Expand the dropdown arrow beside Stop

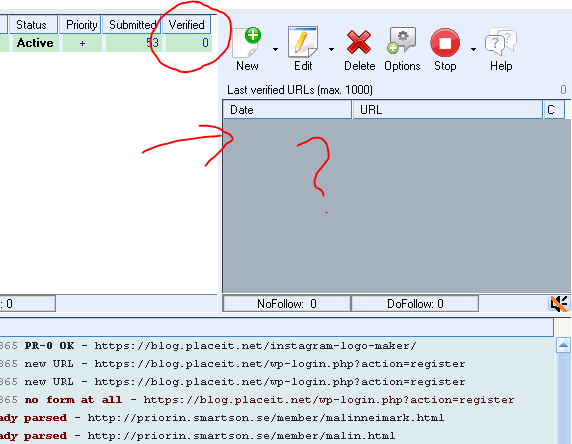(473, 49)
